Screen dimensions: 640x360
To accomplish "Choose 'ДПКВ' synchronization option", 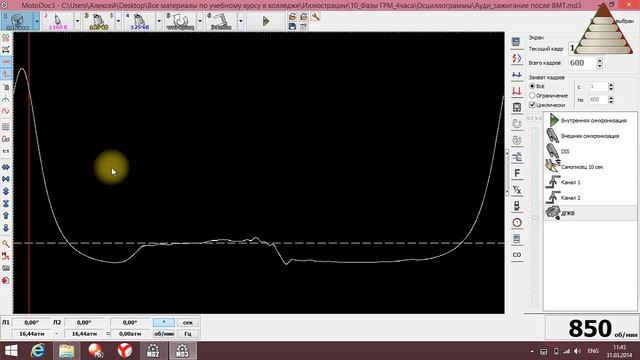I will pyautogui.click(x=591, y=213).
